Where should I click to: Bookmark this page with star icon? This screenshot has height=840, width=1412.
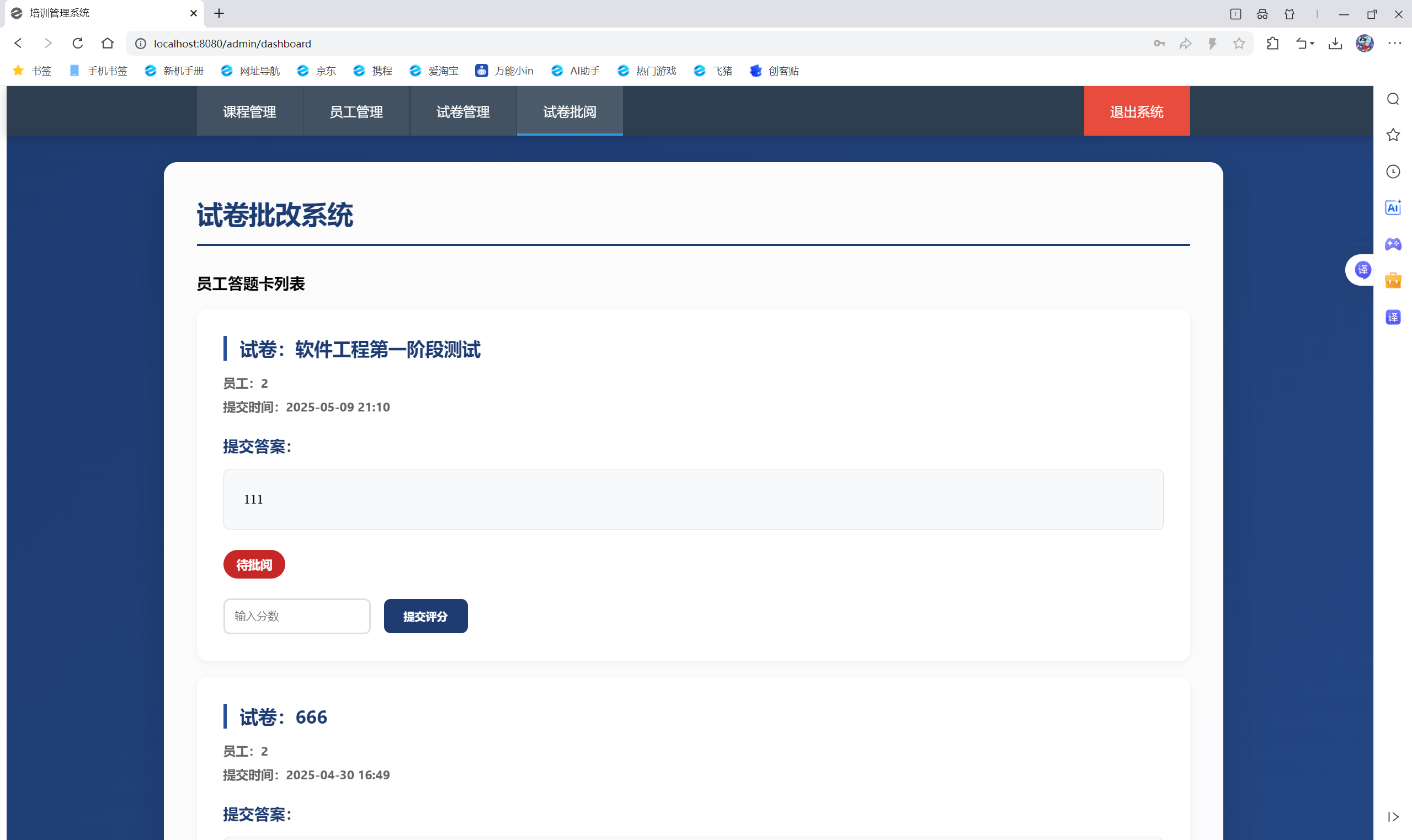coord(1239,44)
